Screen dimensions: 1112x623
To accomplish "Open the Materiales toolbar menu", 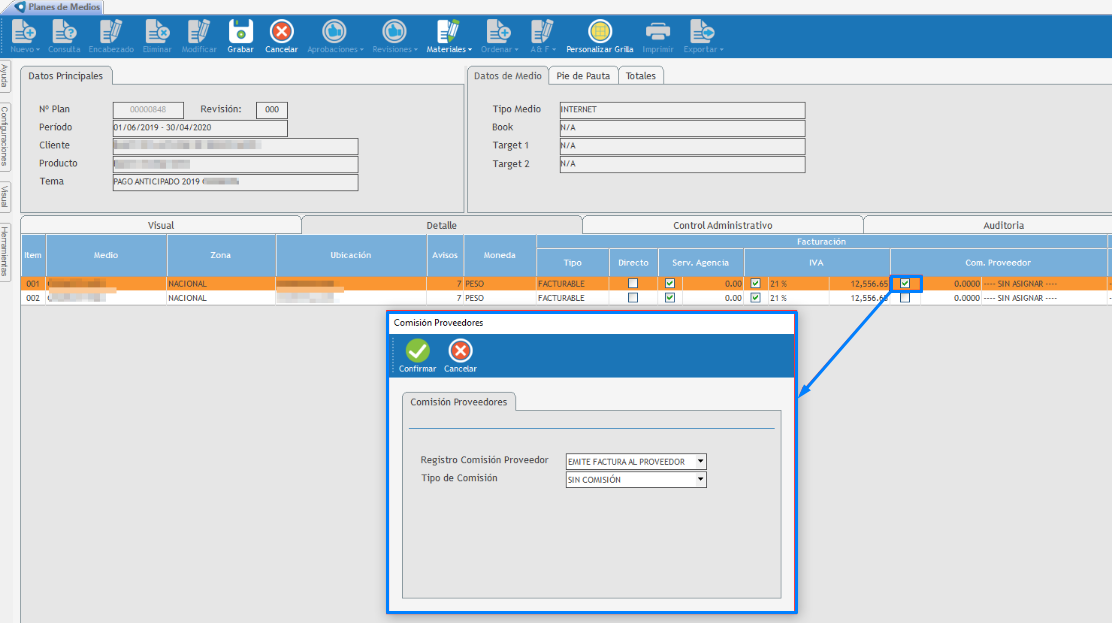I will pos(449,35).
